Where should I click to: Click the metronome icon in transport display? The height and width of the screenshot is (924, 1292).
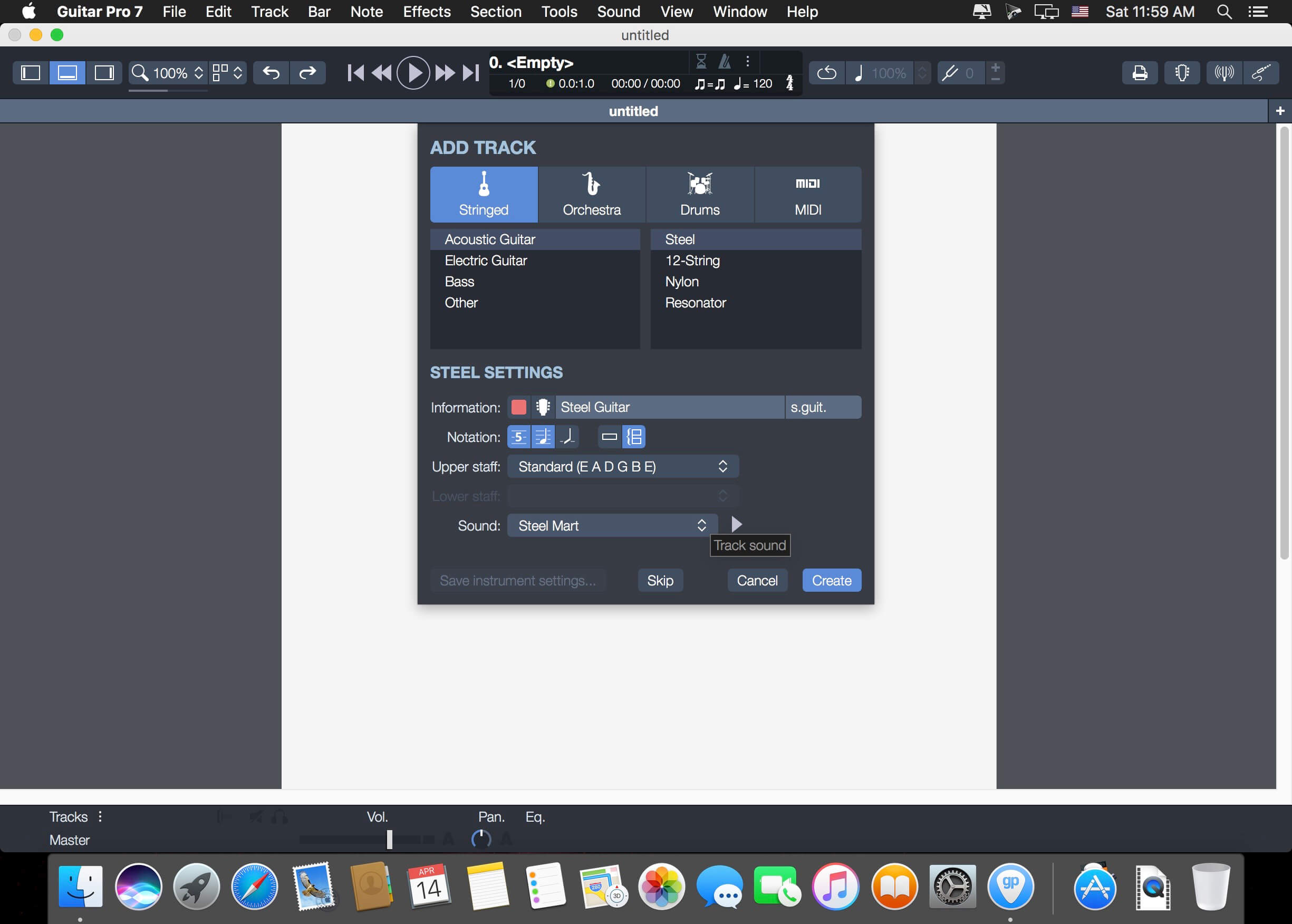pyautogui.click(x=724, y=61)
